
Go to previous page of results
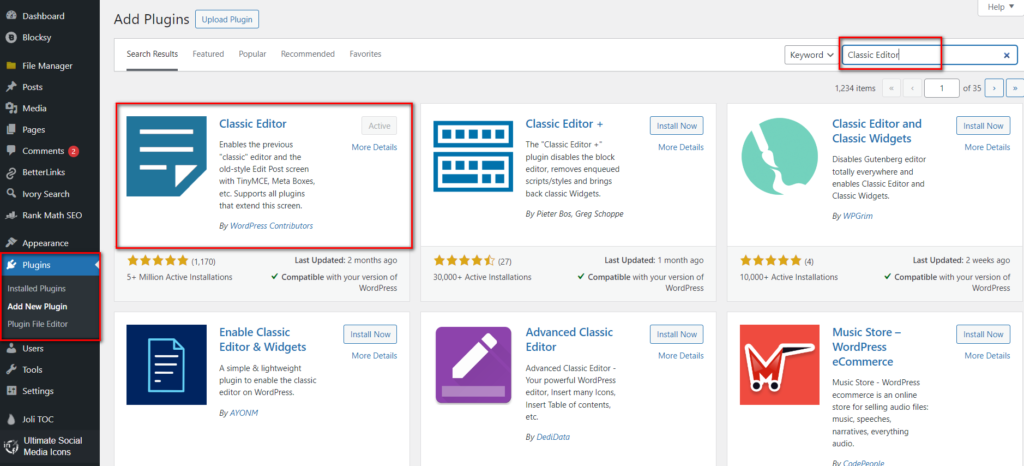point(913,87)
